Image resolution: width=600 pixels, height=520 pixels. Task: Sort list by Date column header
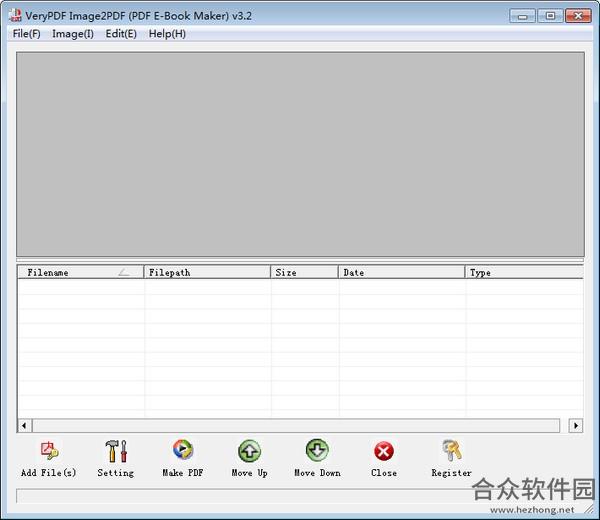tap(401, 272)
